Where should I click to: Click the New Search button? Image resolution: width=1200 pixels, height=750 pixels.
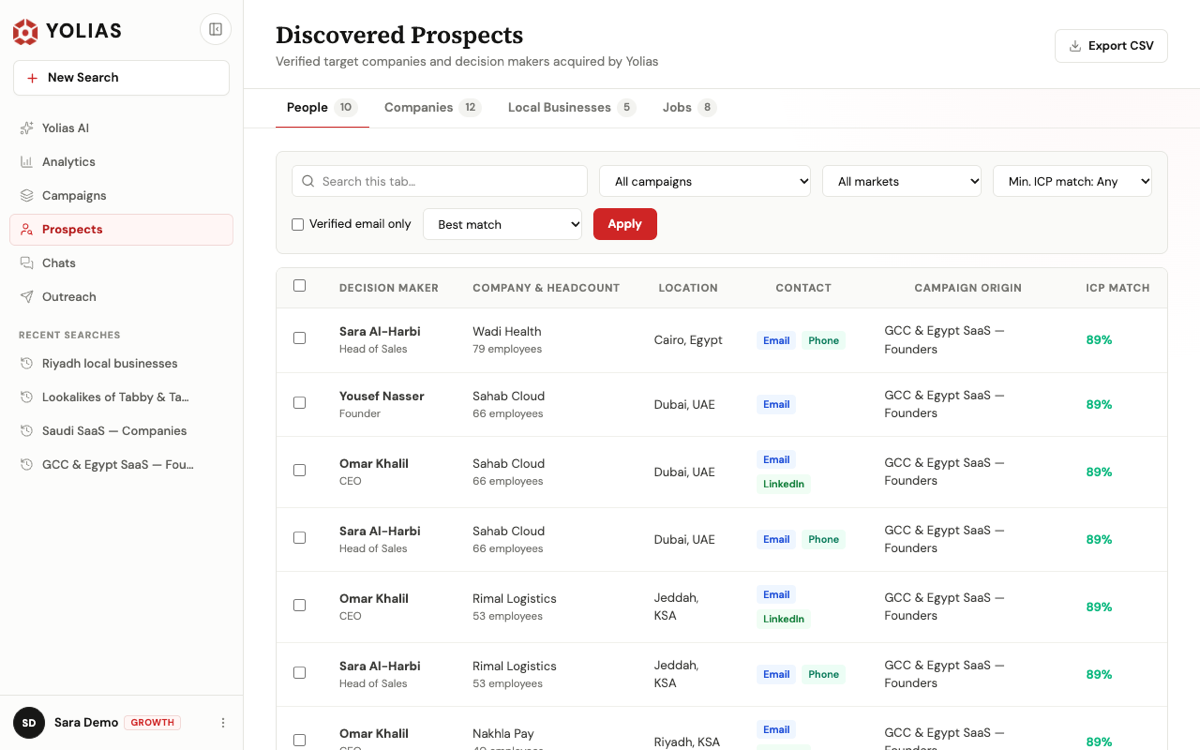click(x=121, y=78)
